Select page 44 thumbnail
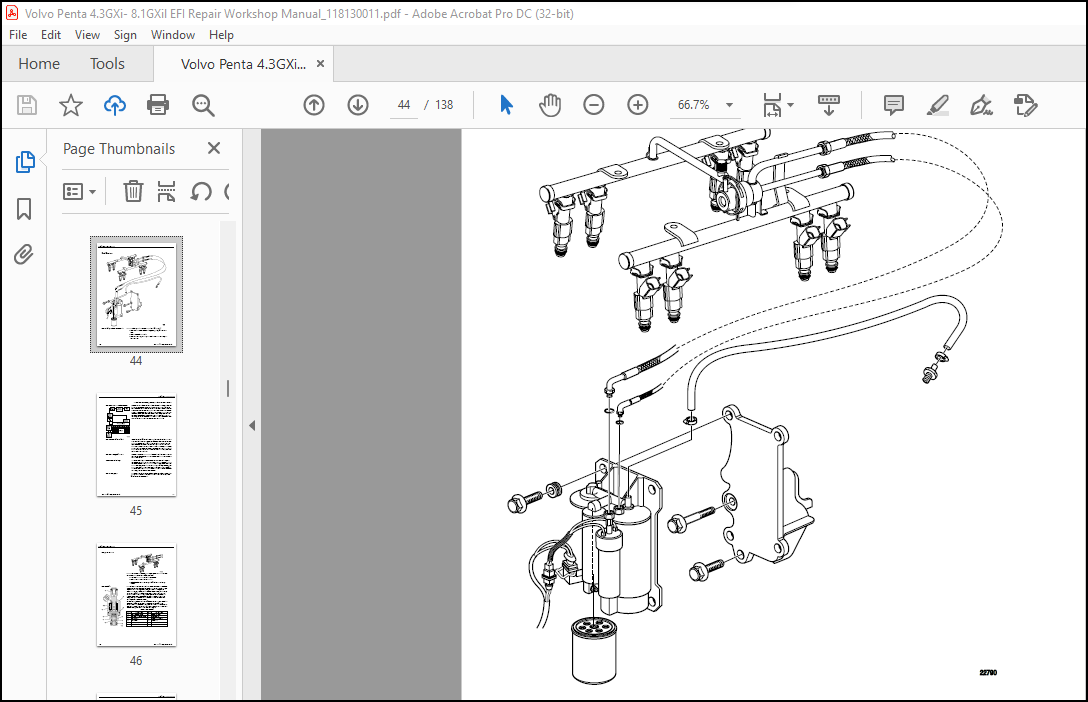Viewport: 1088px width, 702px height. [x=136, y=294]
